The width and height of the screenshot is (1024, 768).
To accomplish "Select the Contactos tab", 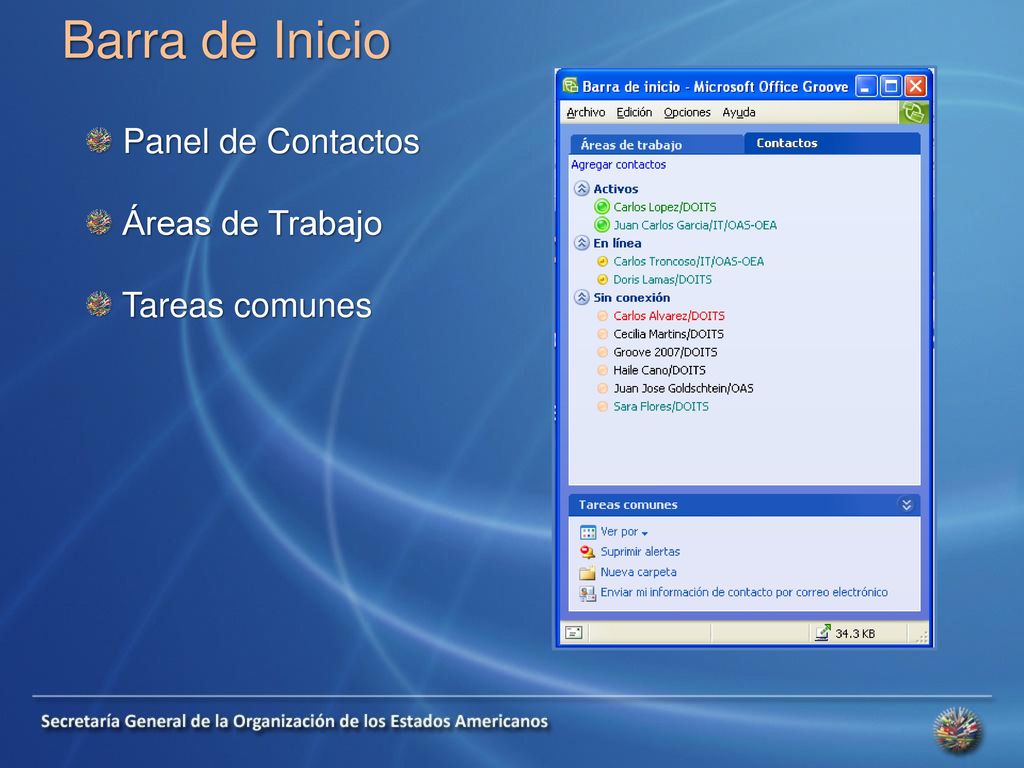I will (x=833, y=143).
